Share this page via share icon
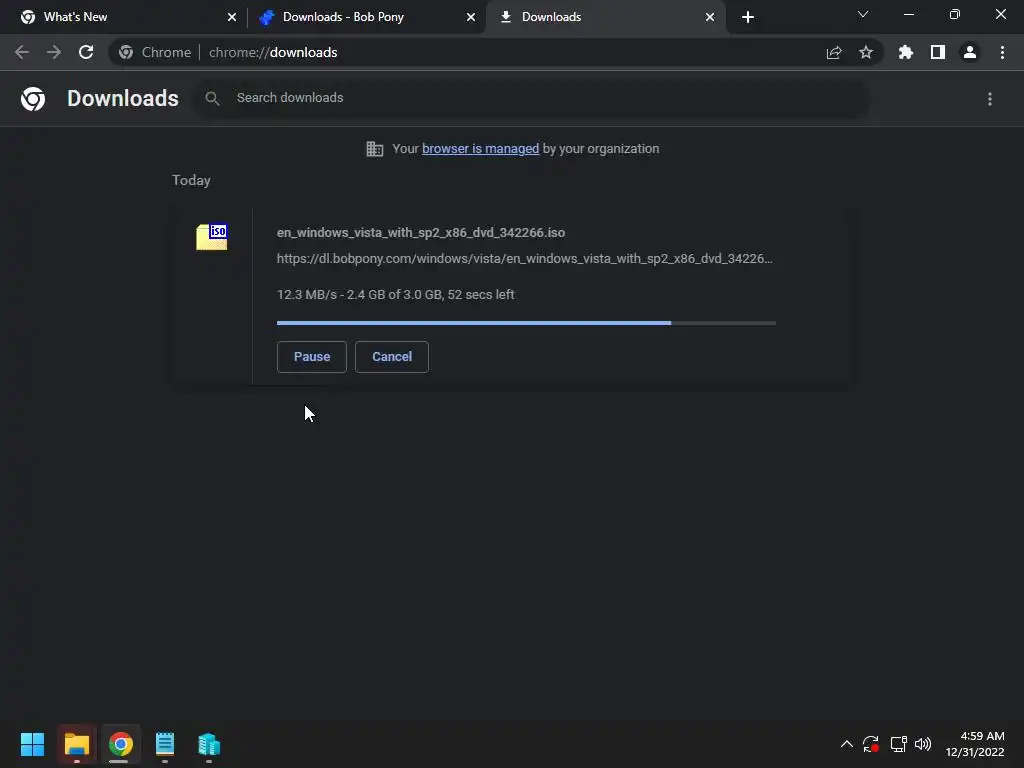Screen dimensions: 1024x768 (834, 52)
